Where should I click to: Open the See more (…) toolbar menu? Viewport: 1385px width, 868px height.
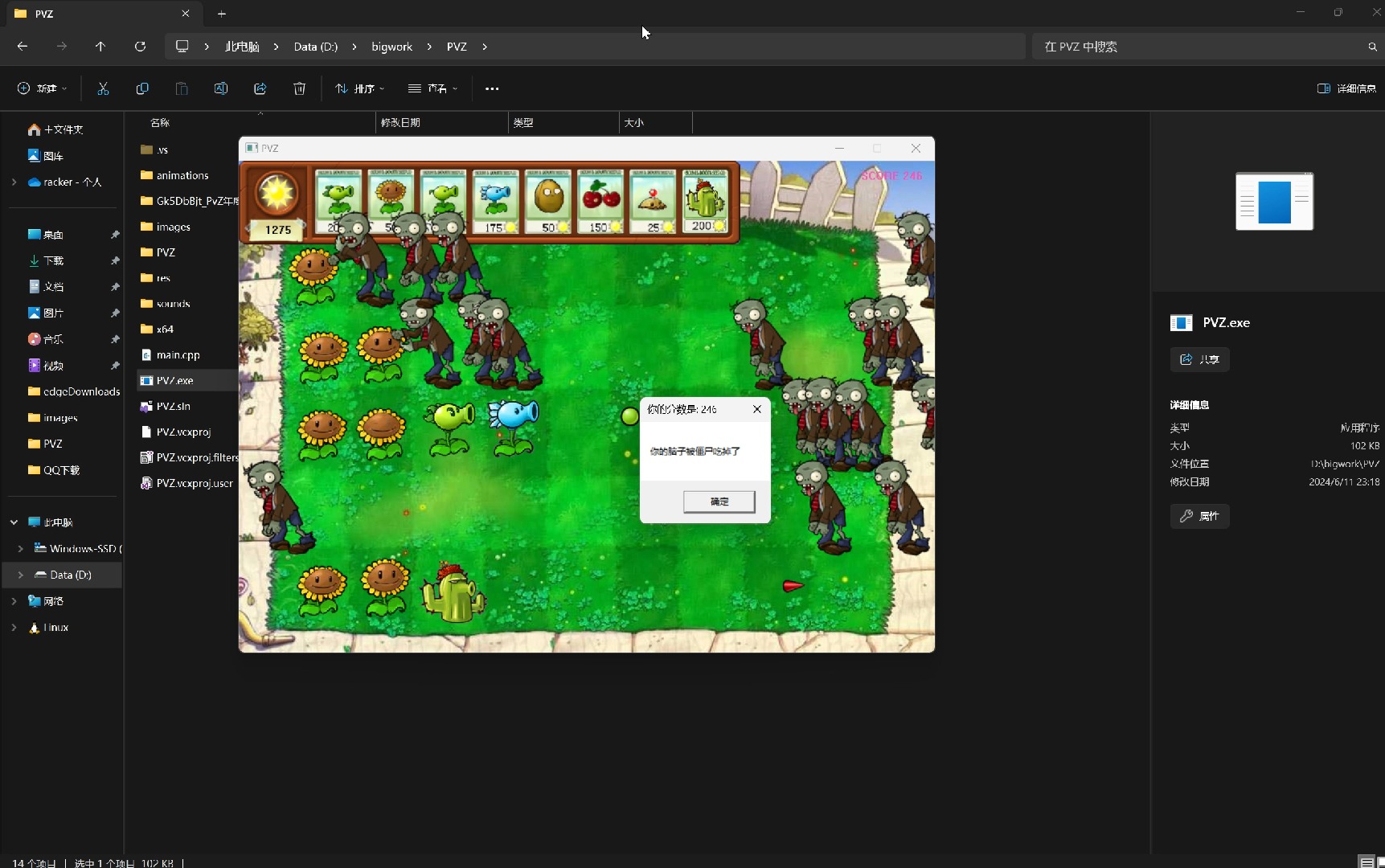coord(492,88)
